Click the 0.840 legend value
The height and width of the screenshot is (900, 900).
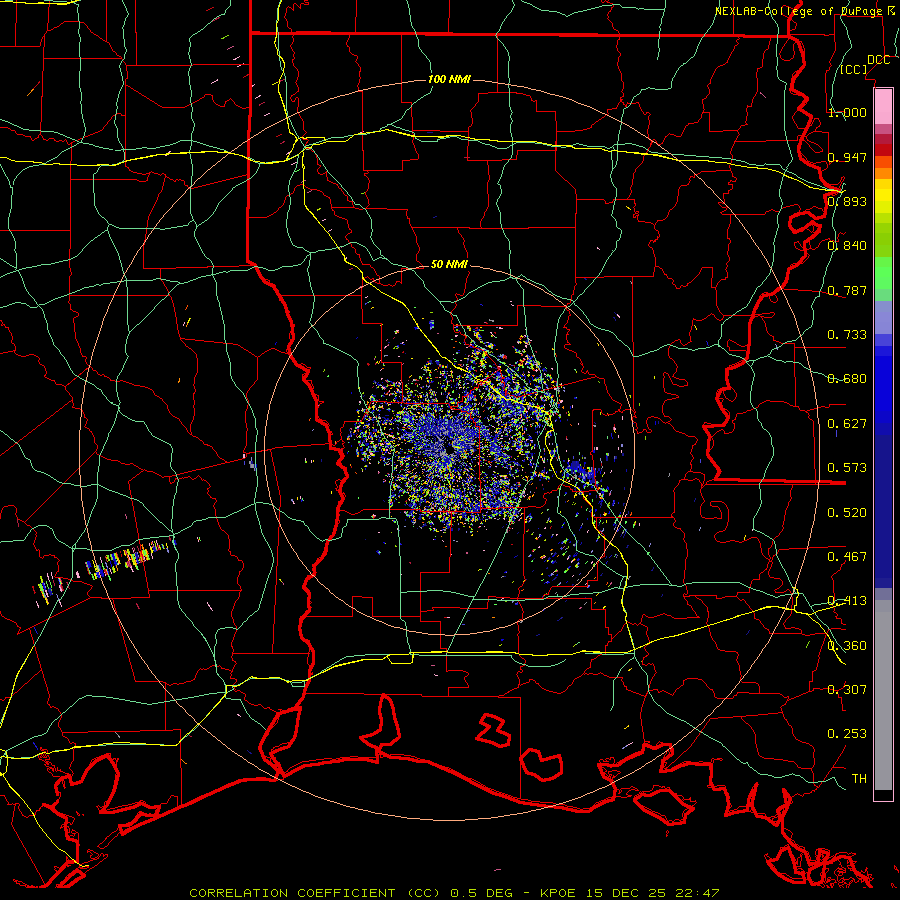point(847,245)
